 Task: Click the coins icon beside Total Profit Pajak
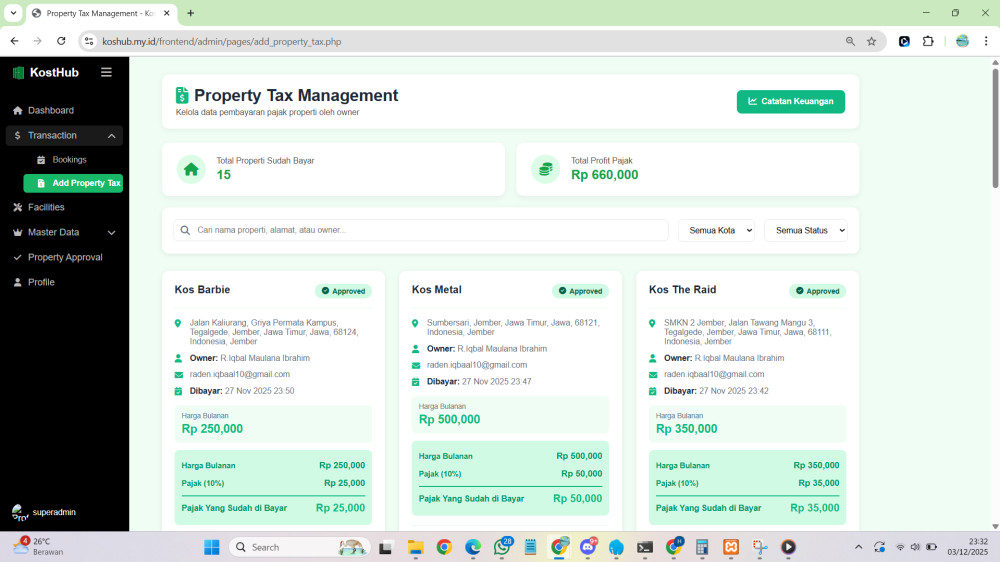(x=545, y=169)
